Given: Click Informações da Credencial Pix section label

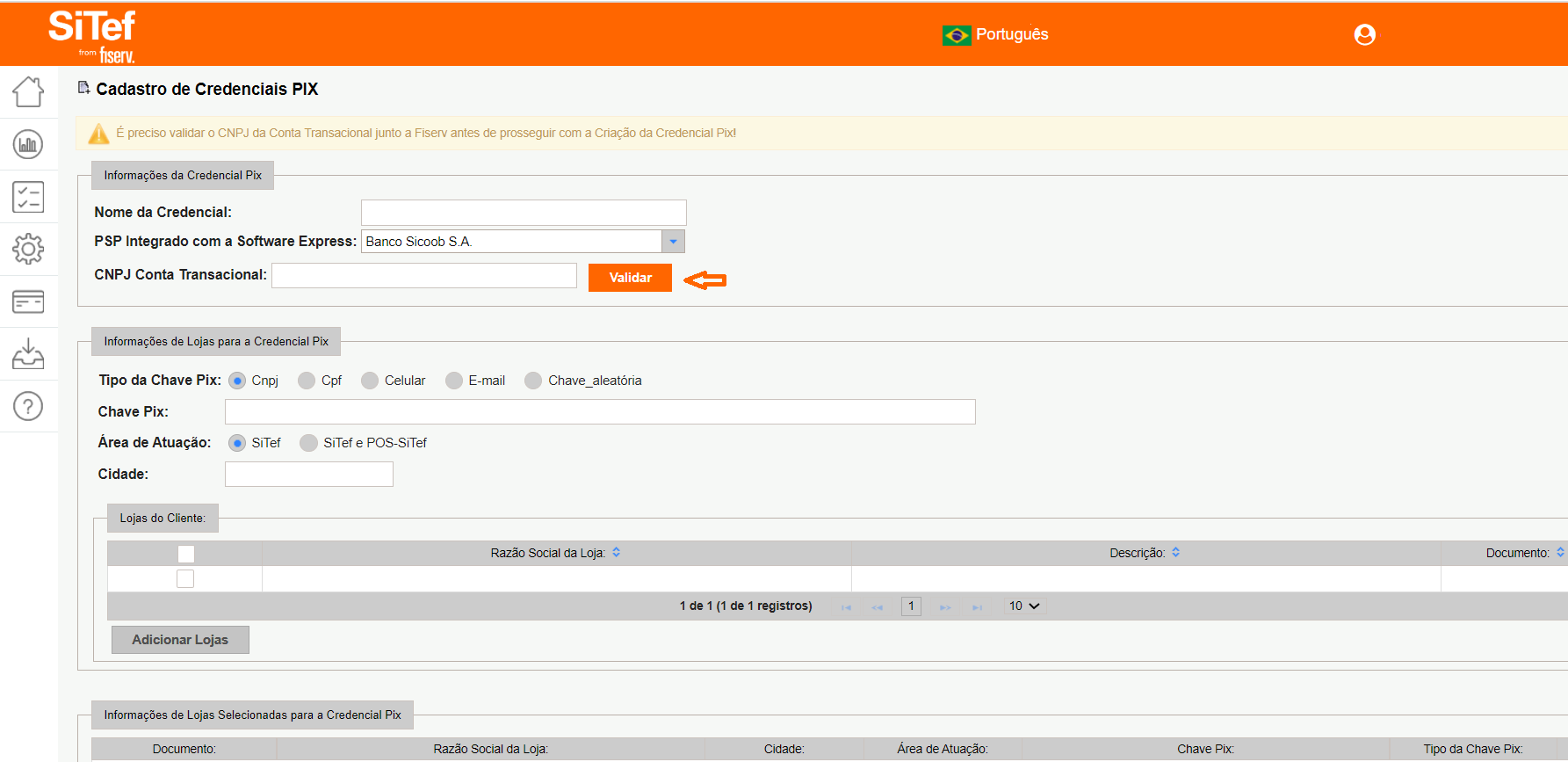Looking at the screenshot, I should (x=183, y=176).
